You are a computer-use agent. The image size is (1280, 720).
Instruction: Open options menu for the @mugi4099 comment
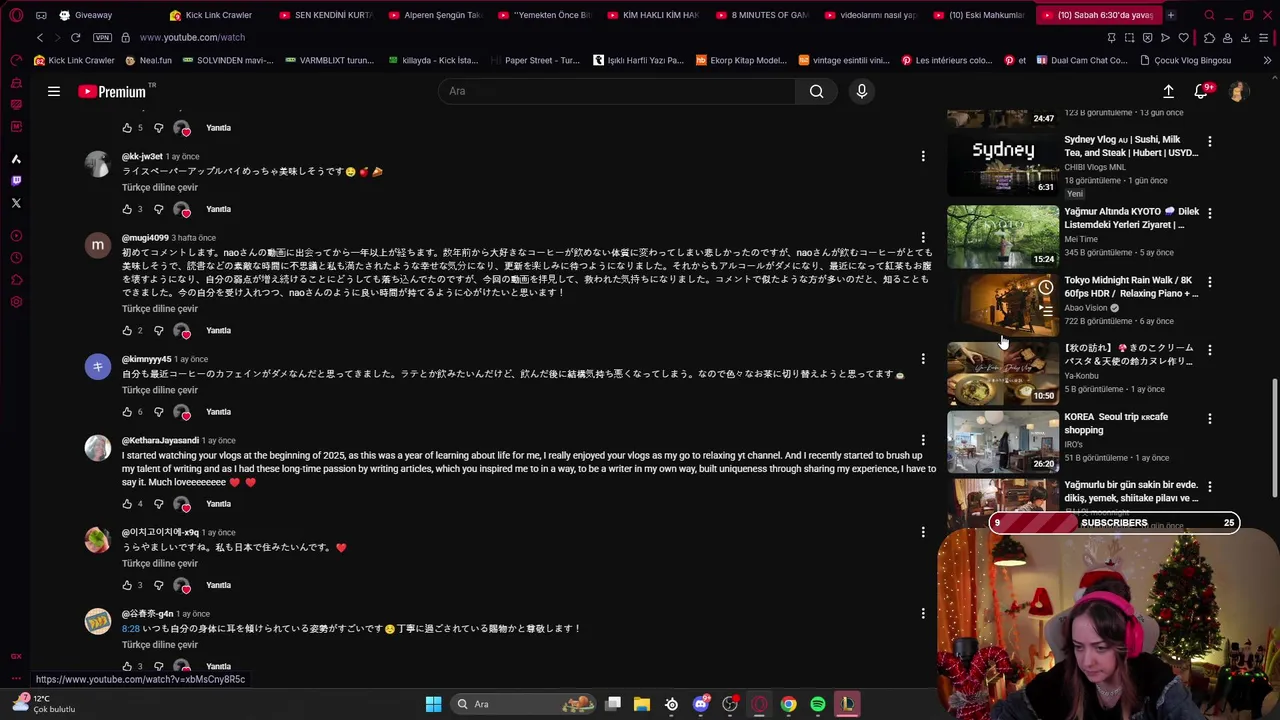click(x=923, y=238)
